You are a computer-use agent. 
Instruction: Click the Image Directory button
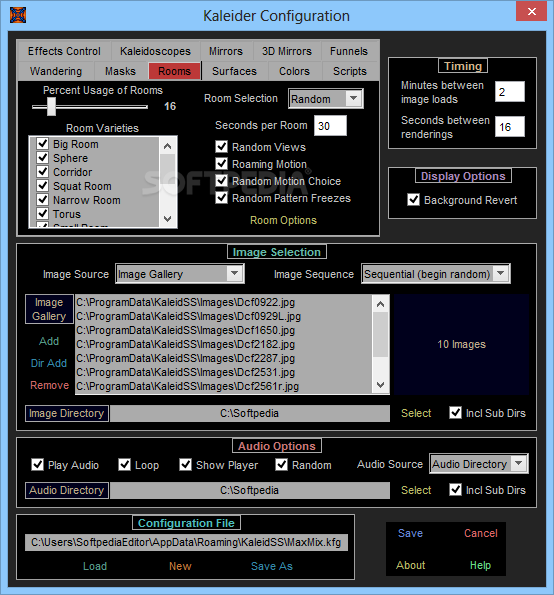67,413
